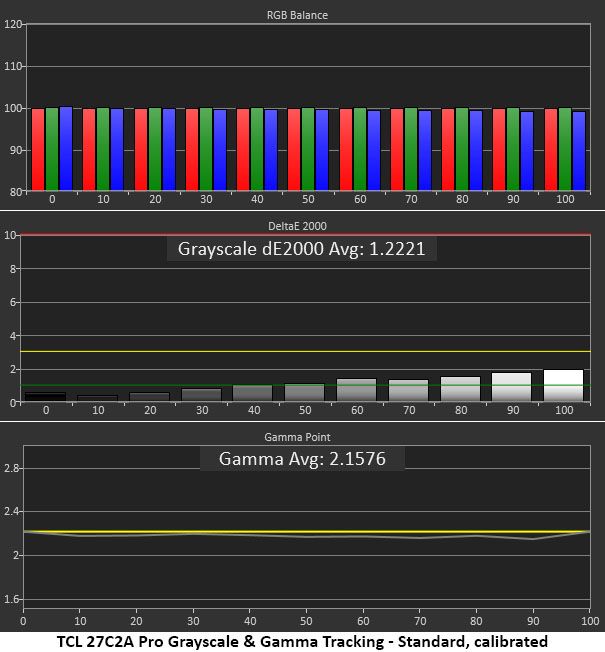Click the DeltaE bar at 90
Viewport: 605px width, 652px height.
[511, 387]
